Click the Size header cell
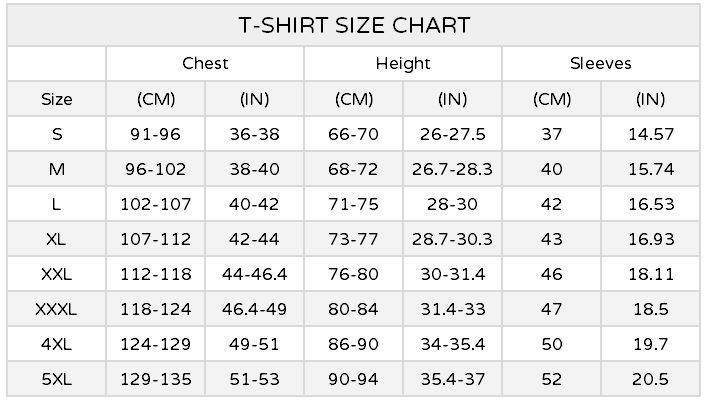This screenshot has height=400, width=704. pos(57,99)
